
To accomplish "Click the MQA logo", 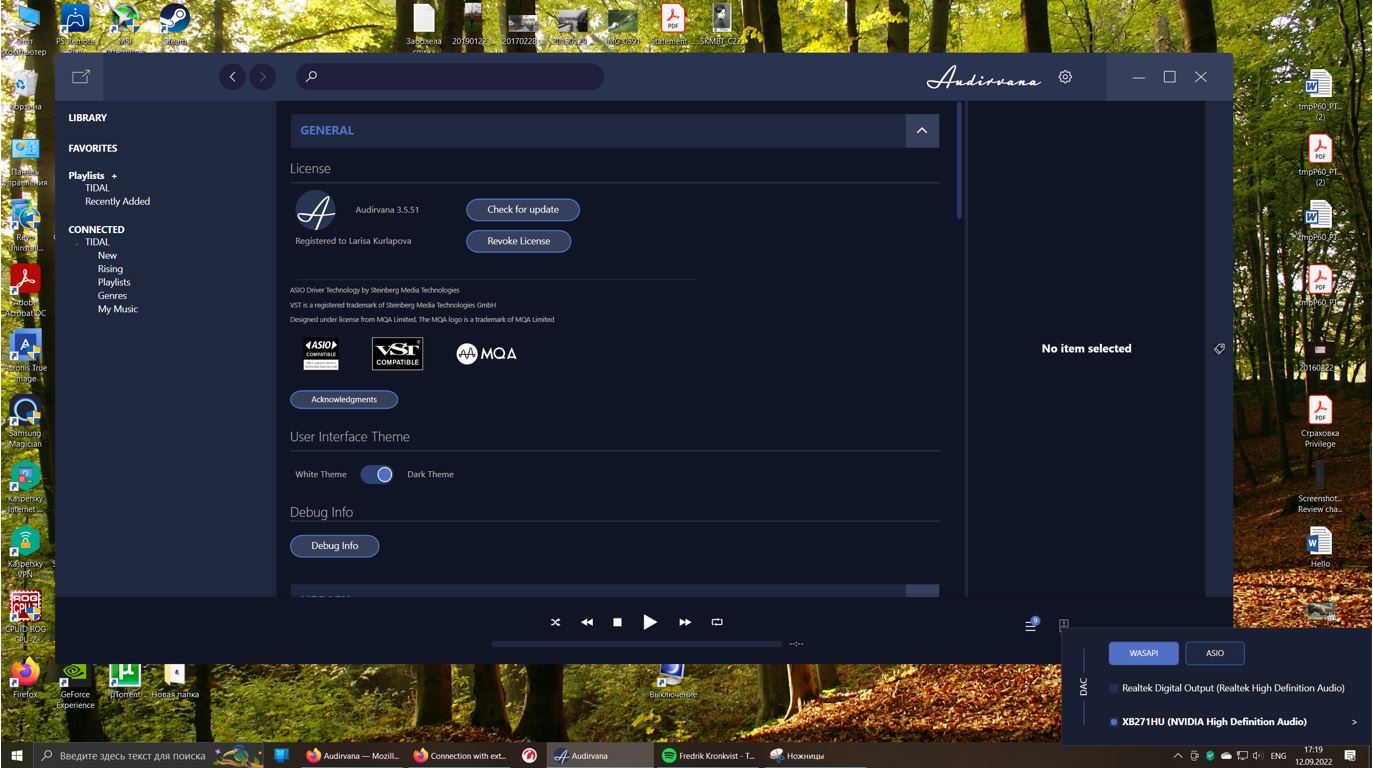I will click(x=486, y=353).
